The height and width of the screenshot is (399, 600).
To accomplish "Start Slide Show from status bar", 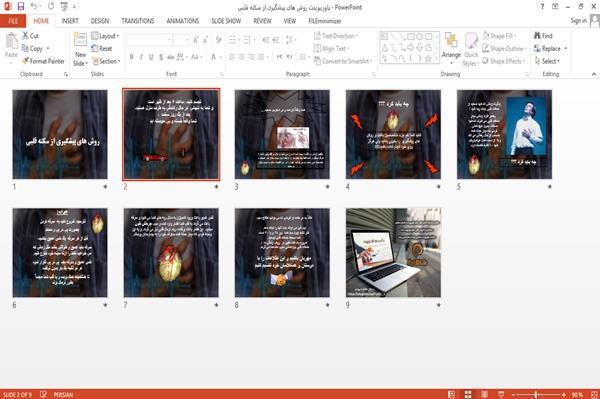I will 501,394.
